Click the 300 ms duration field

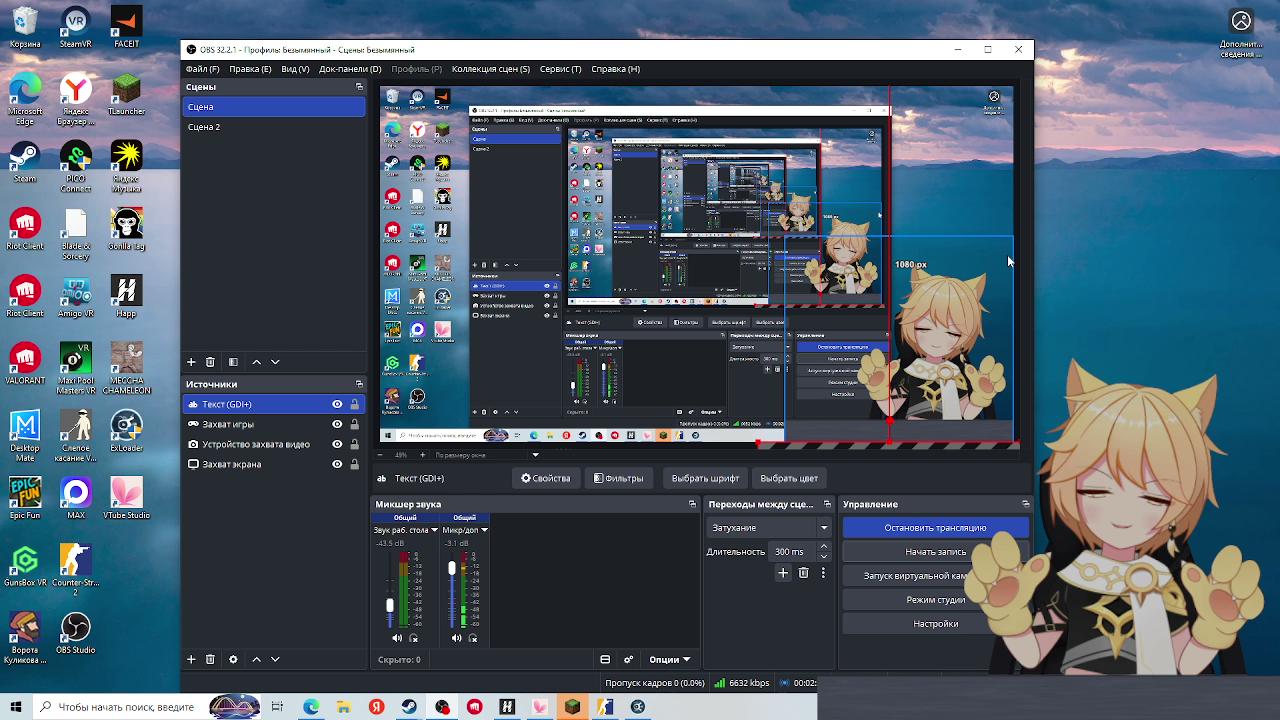pos(790,552)
